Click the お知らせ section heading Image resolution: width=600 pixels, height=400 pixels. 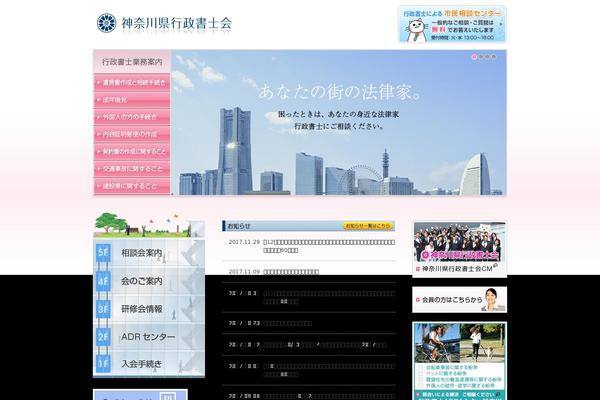(x=239, y=226)
